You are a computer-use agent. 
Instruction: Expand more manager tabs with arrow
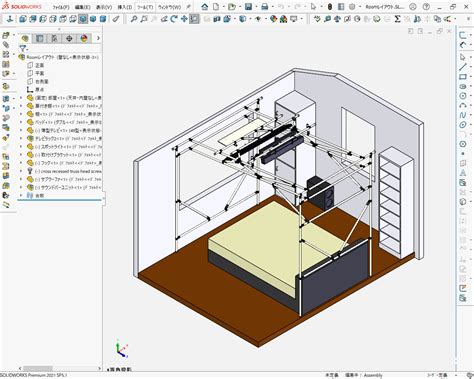98,38
